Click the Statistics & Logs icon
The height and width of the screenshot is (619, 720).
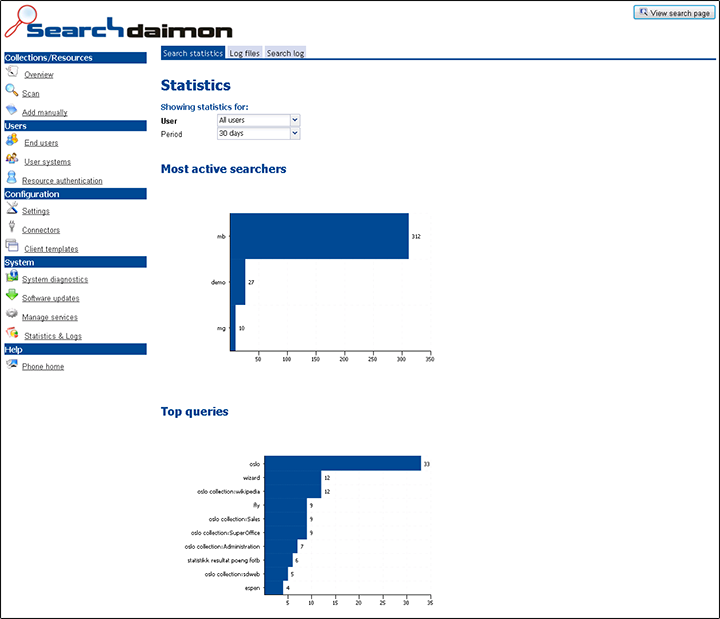pyautogui.click(x=12, y=332)
